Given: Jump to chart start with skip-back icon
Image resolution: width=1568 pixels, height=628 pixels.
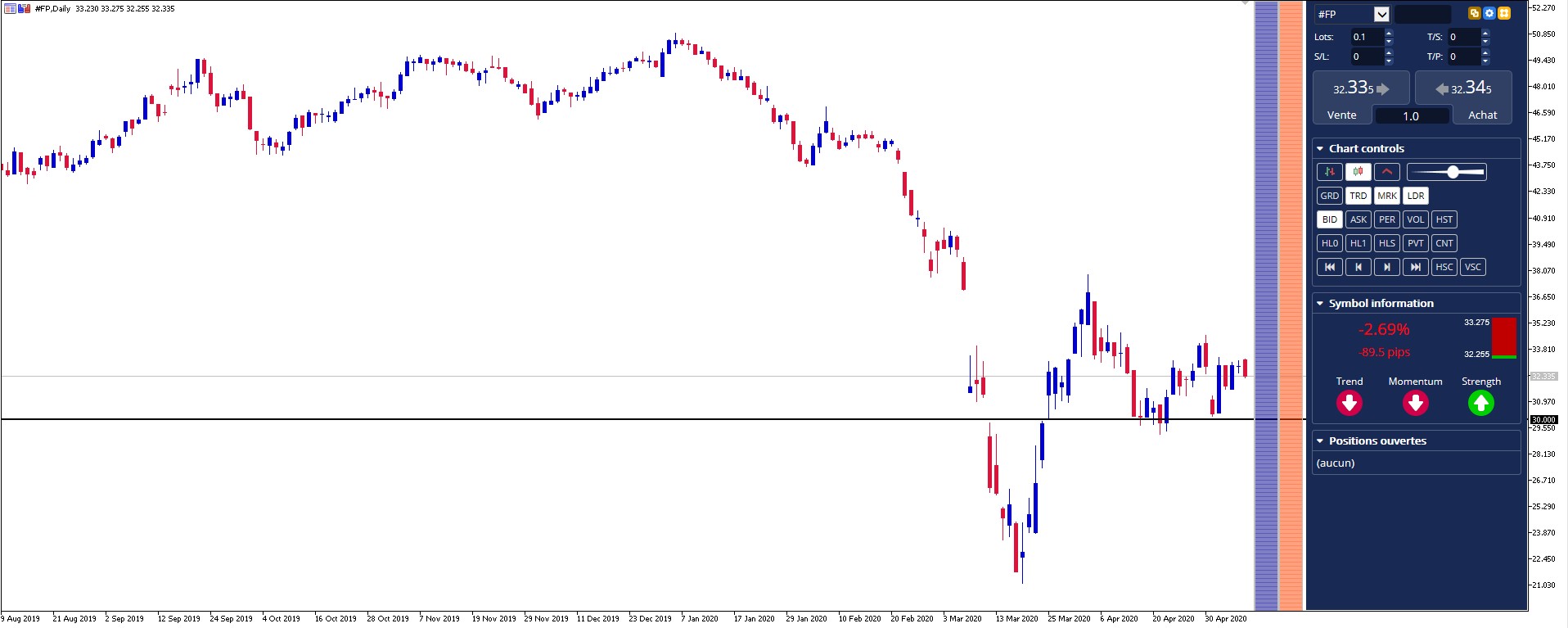Looking at the screenshot, I should (1329, 267).
